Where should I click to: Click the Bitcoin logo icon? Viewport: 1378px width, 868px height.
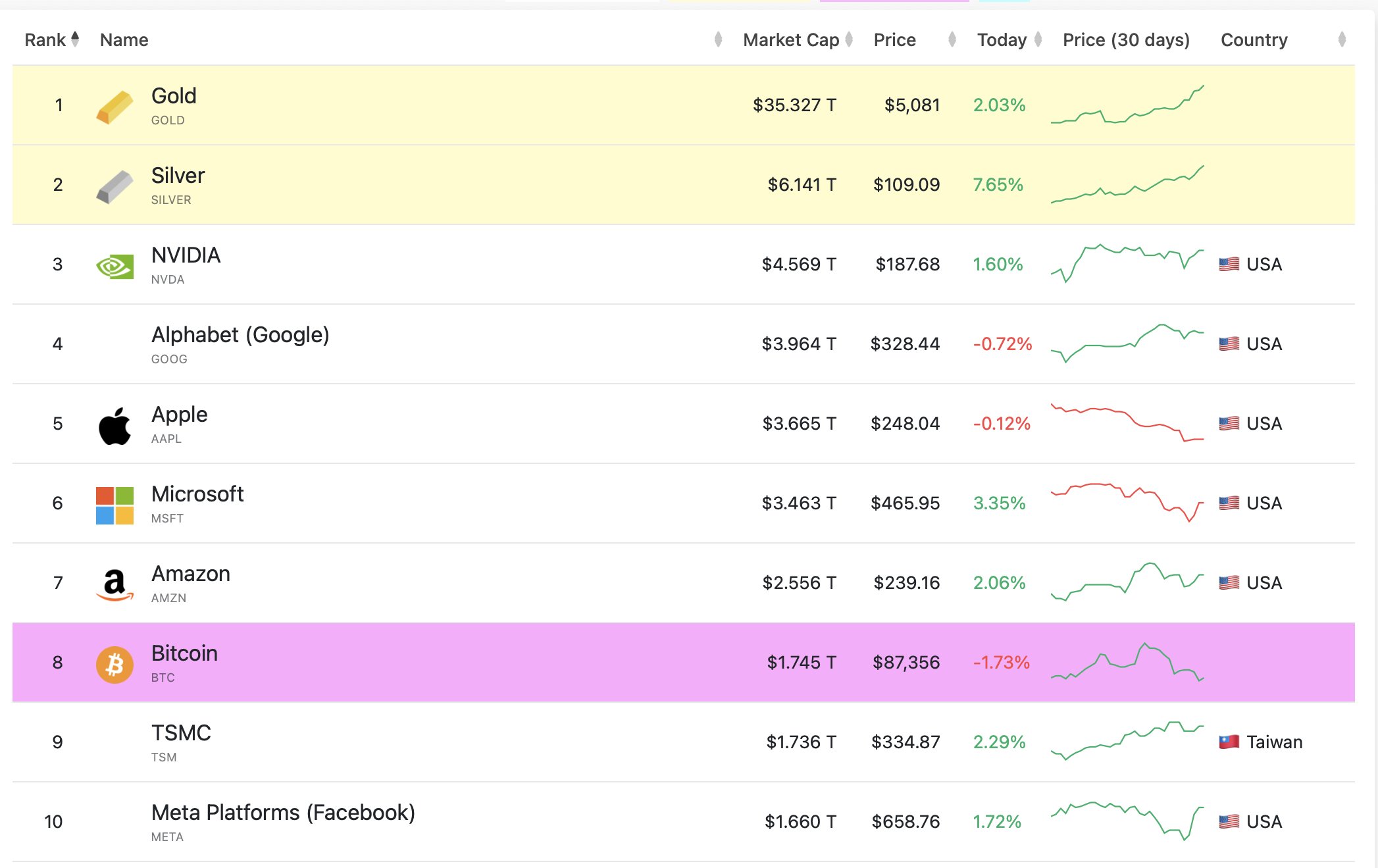pos(115,664)
